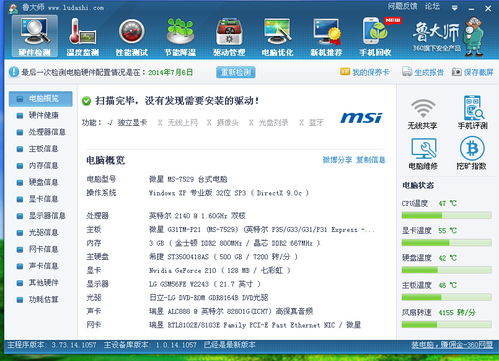Minimize the 鲁大师 window
This screenshot has height=361, width=499.
tap(471, 8)
